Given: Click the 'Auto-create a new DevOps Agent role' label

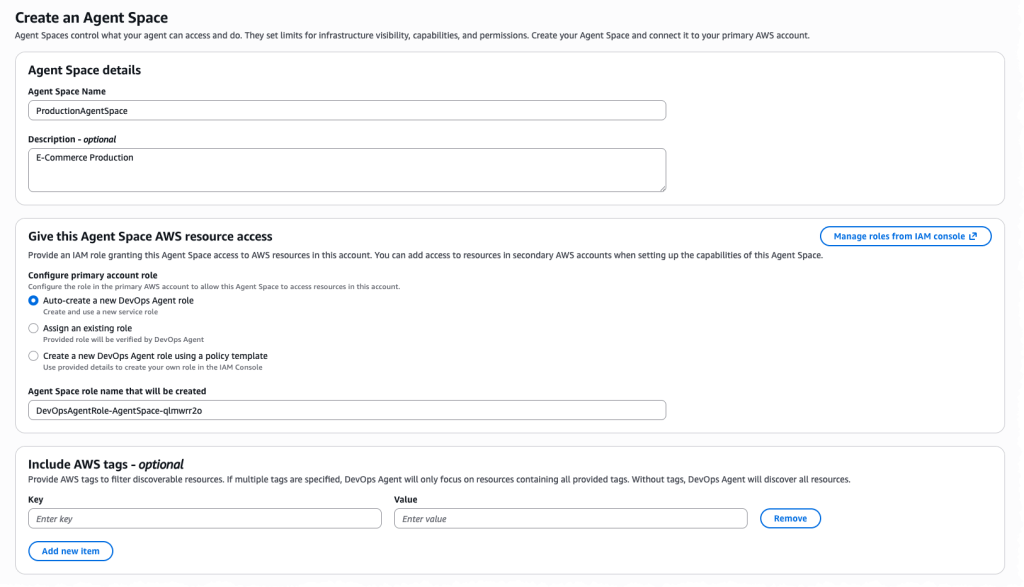Looking at the screenshot, I should pos(118,300).
